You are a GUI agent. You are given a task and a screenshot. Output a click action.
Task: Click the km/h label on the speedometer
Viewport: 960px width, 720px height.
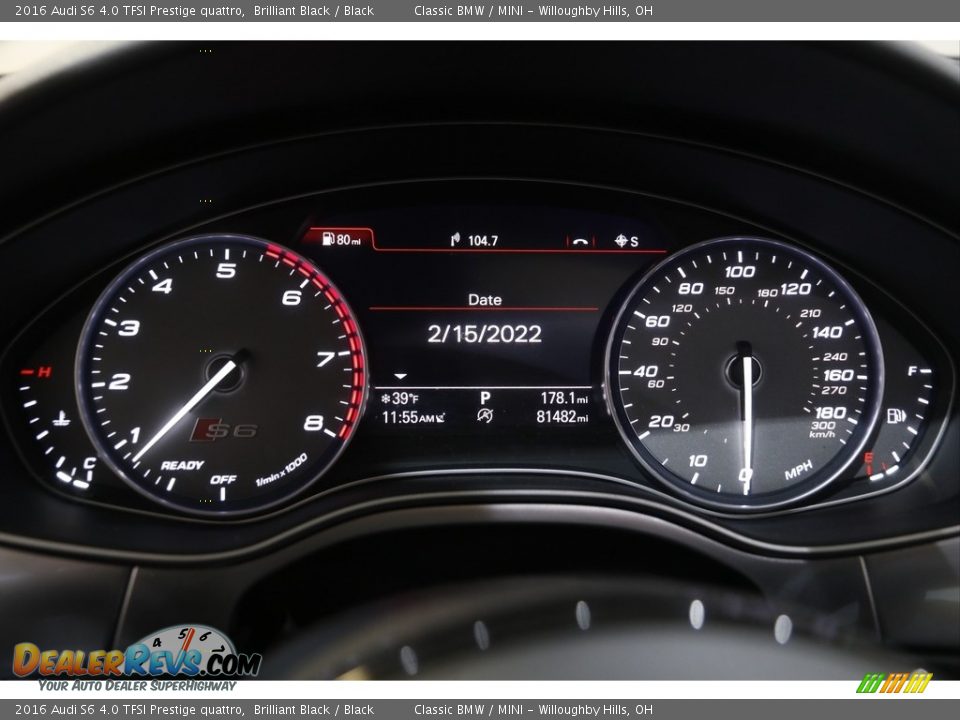coord(822,435)
